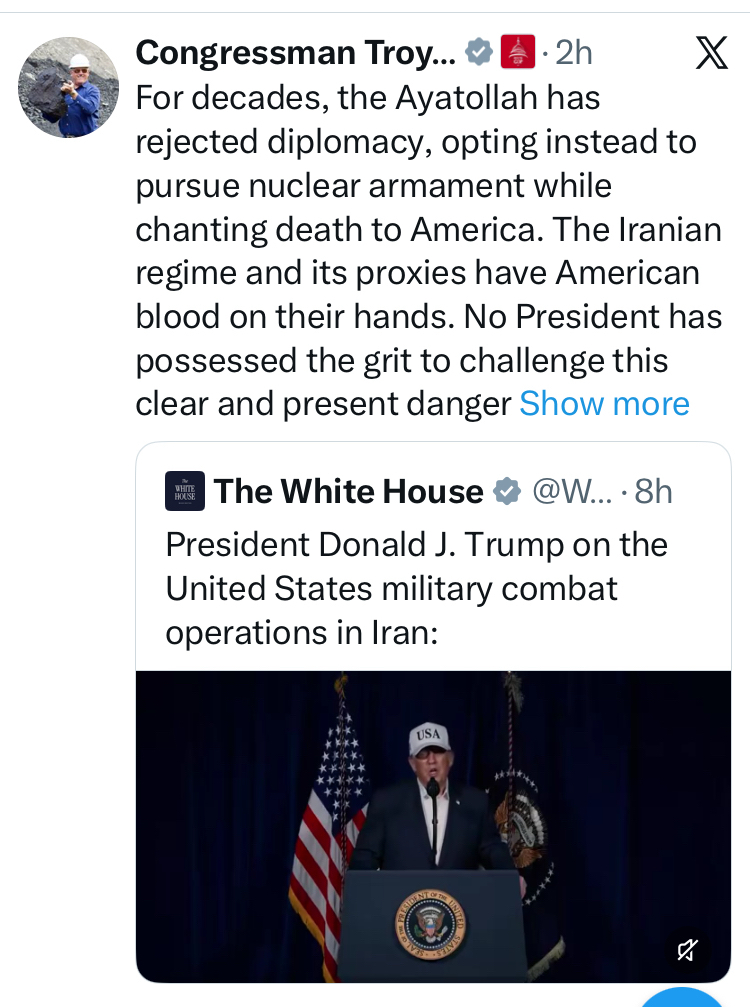The image size is (750, 1007).
Task: Click the post text about the Ayatollah
Action: [x=428, y=250]
